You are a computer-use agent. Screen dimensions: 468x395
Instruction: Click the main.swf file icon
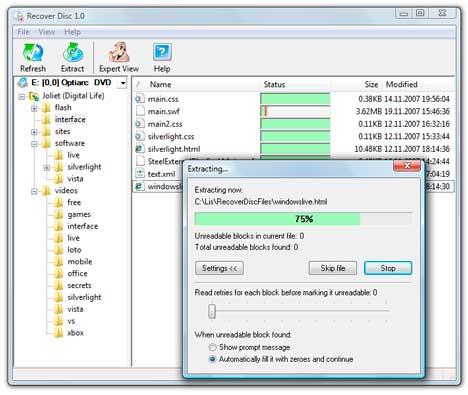(x=139, y=111)
